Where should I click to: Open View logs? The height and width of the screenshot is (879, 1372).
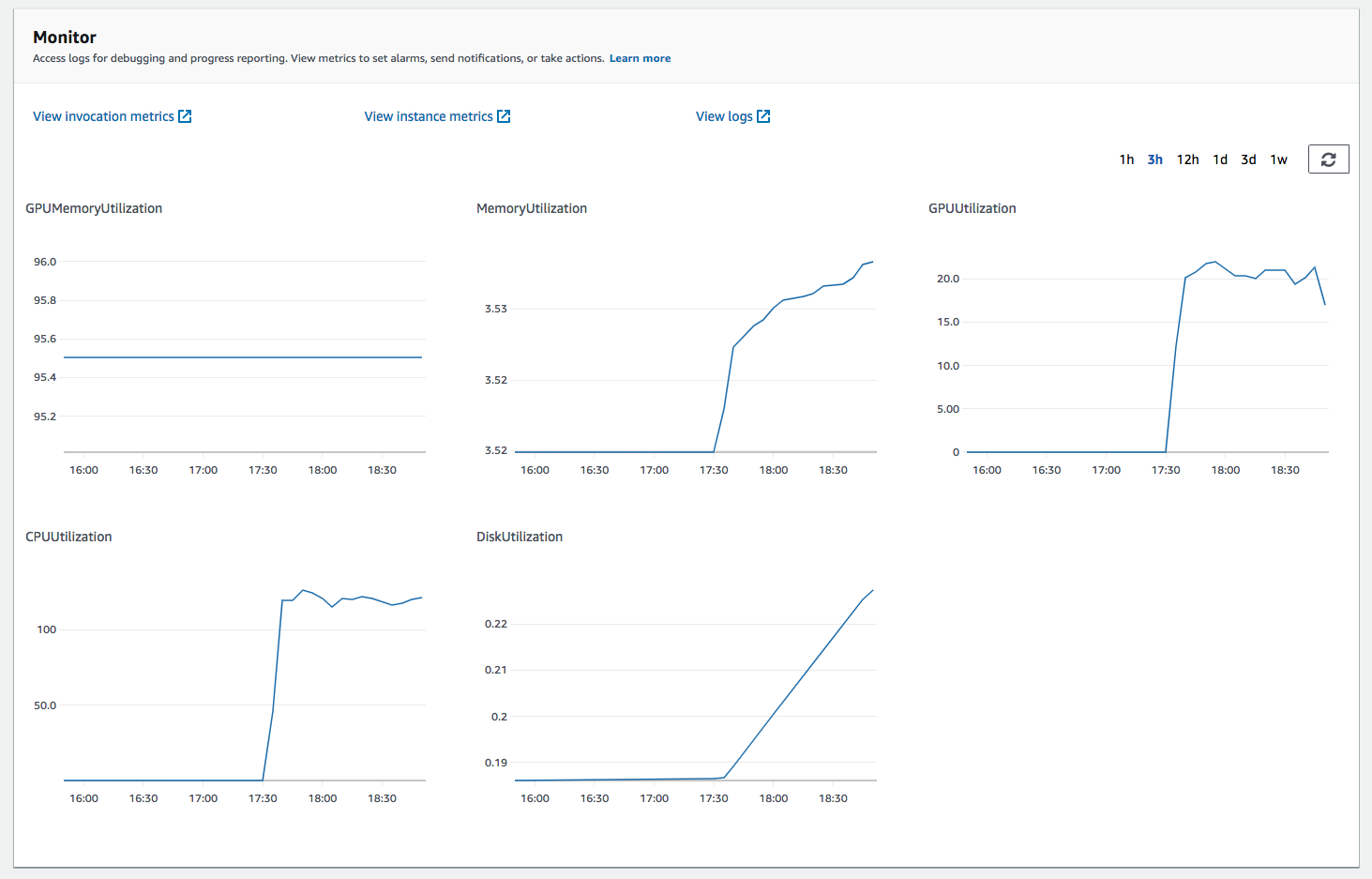tap(723, 115)
